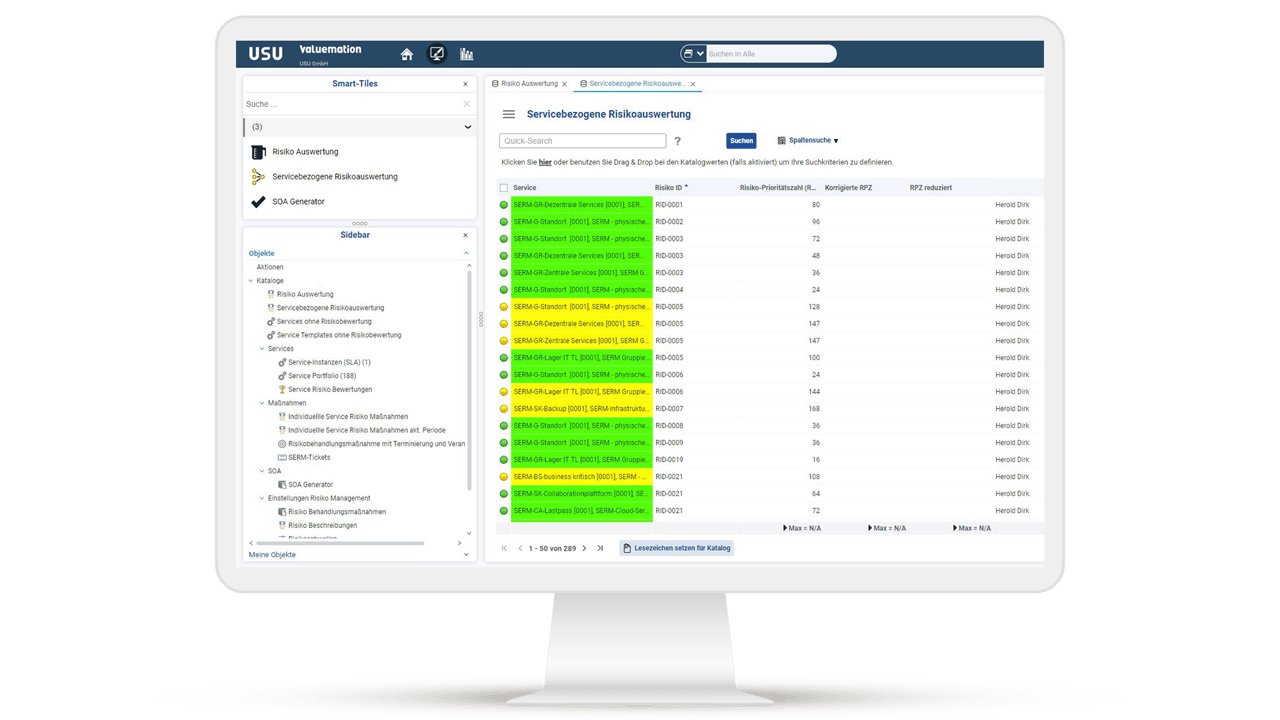Collapse the Services tree node
The height and width of the screenshot is (720, 1280).
(262, 349)
